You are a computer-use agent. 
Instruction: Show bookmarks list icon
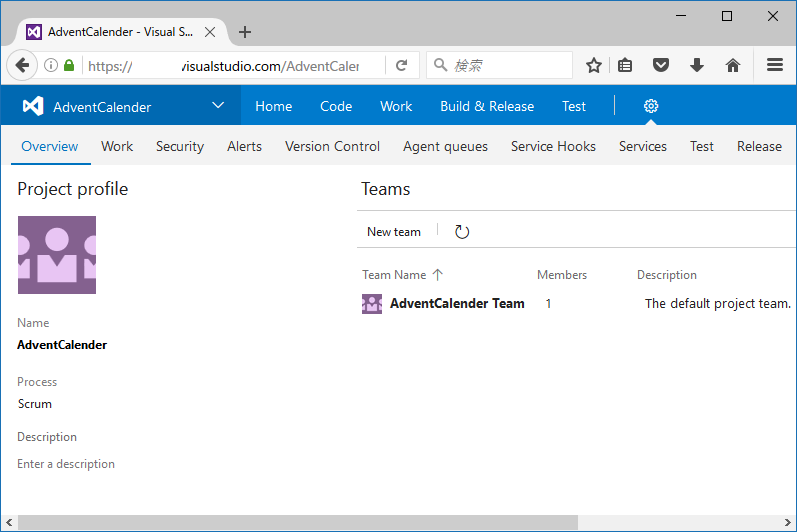(x=625, y=65)
